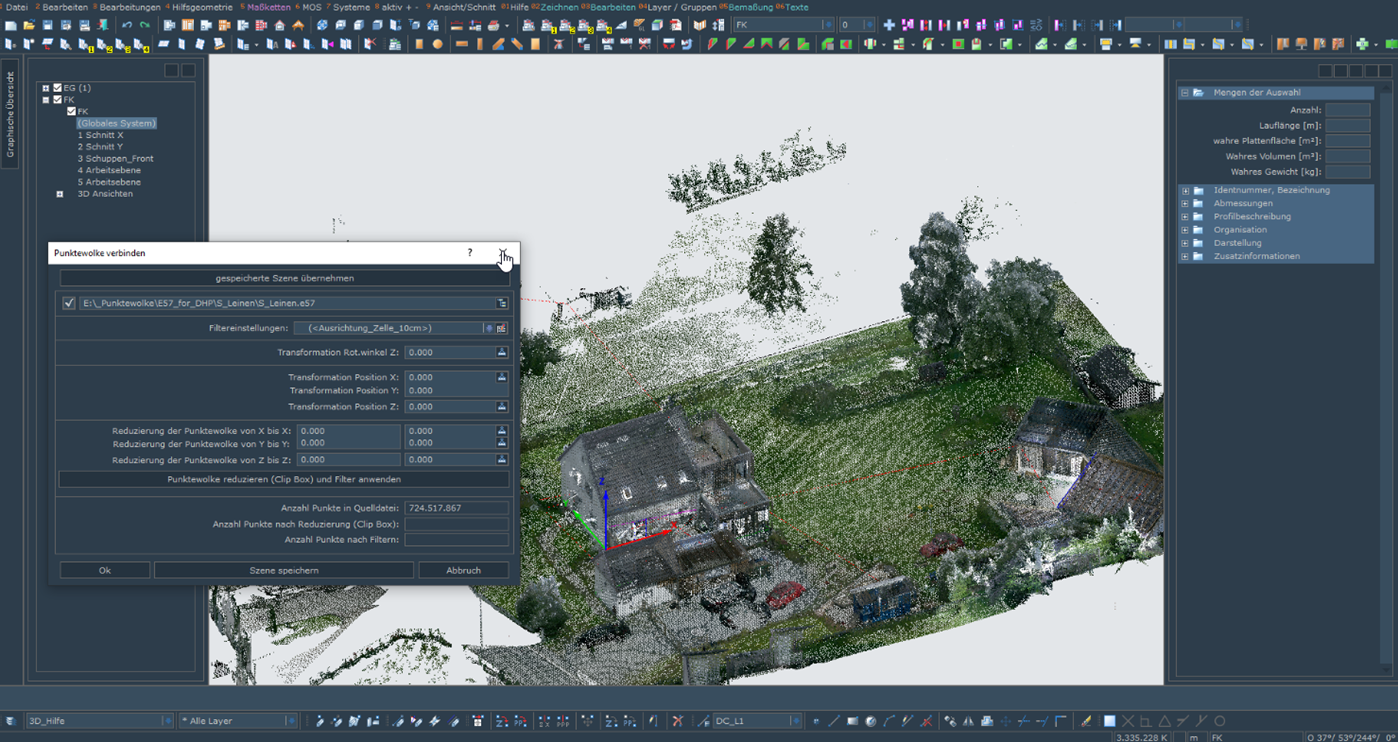
Task: Click Punktewolke reduzieren und Filter anwenden
Action: 284,479
